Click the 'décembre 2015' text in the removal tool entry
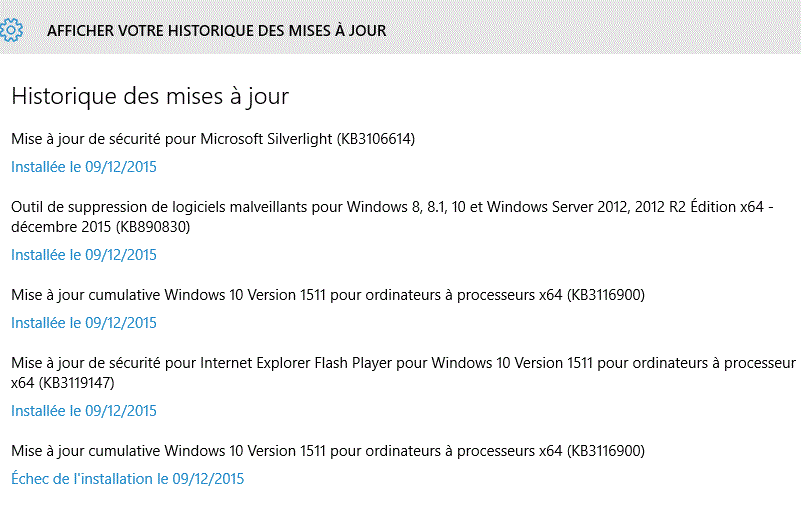Screen dimensions: 801x509 pyautogui.click(x=61, y=227)
